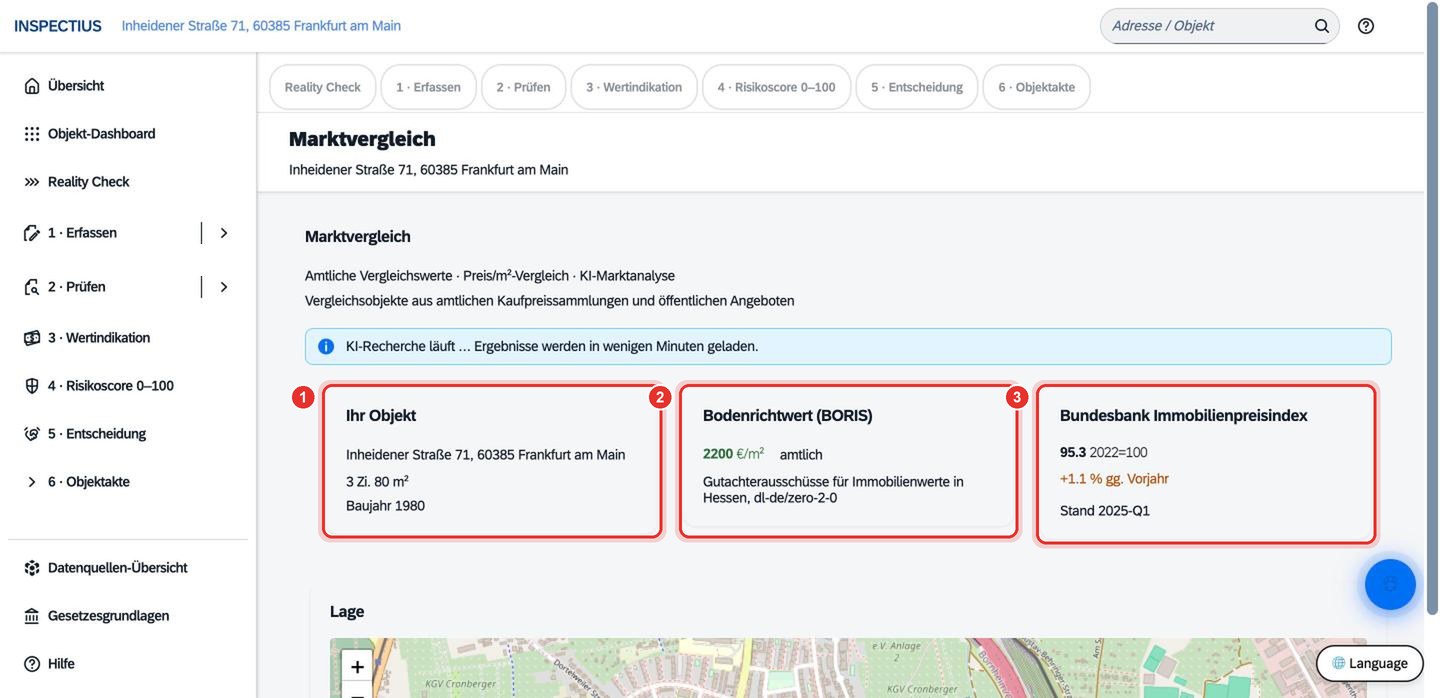
Task: Switch to the 6 · Objektakte tab
Action: coord(1036,87)
